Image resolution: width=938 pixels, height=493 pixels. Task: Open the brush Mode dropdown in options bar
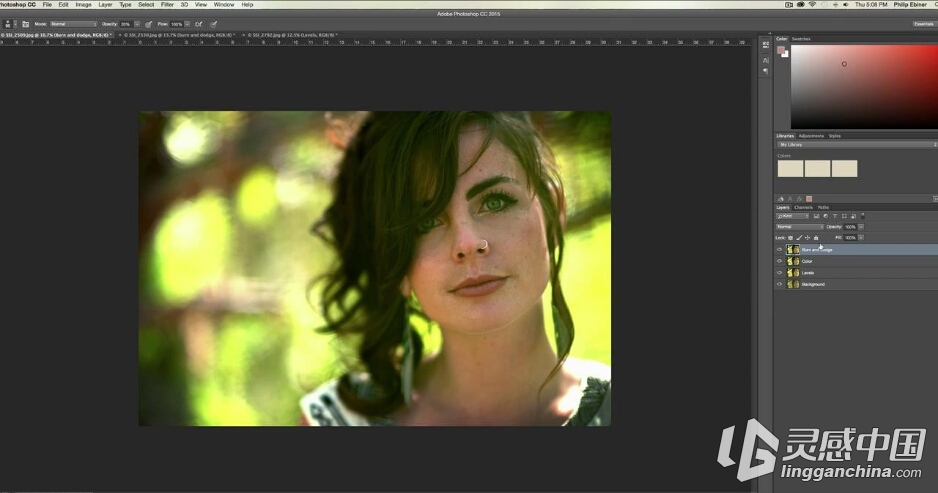pyautogui.click(x=73, y=24)
